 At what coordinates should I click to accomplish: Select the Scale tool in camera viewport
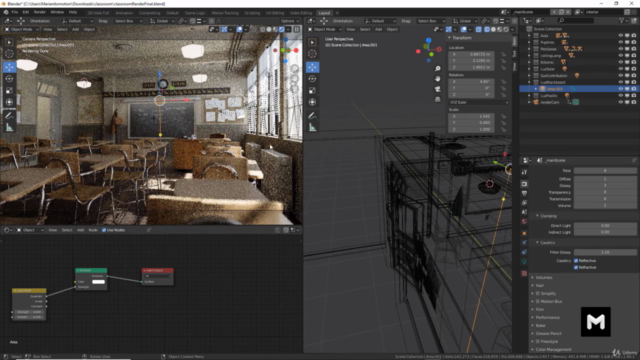[x=9, y=90]
